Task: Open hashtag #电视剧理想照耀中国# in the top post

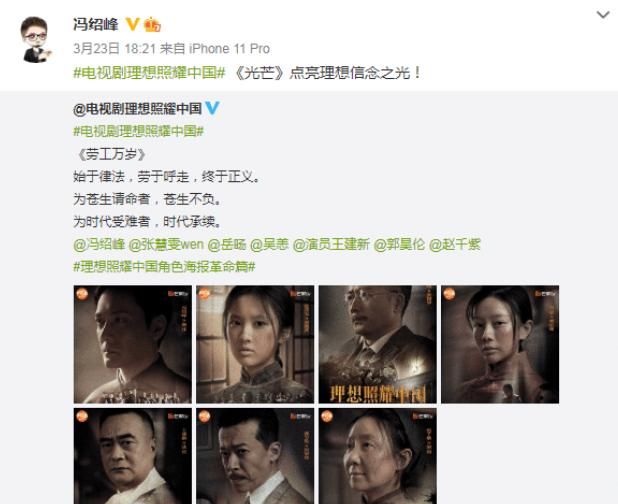Action: click(149, 73)
